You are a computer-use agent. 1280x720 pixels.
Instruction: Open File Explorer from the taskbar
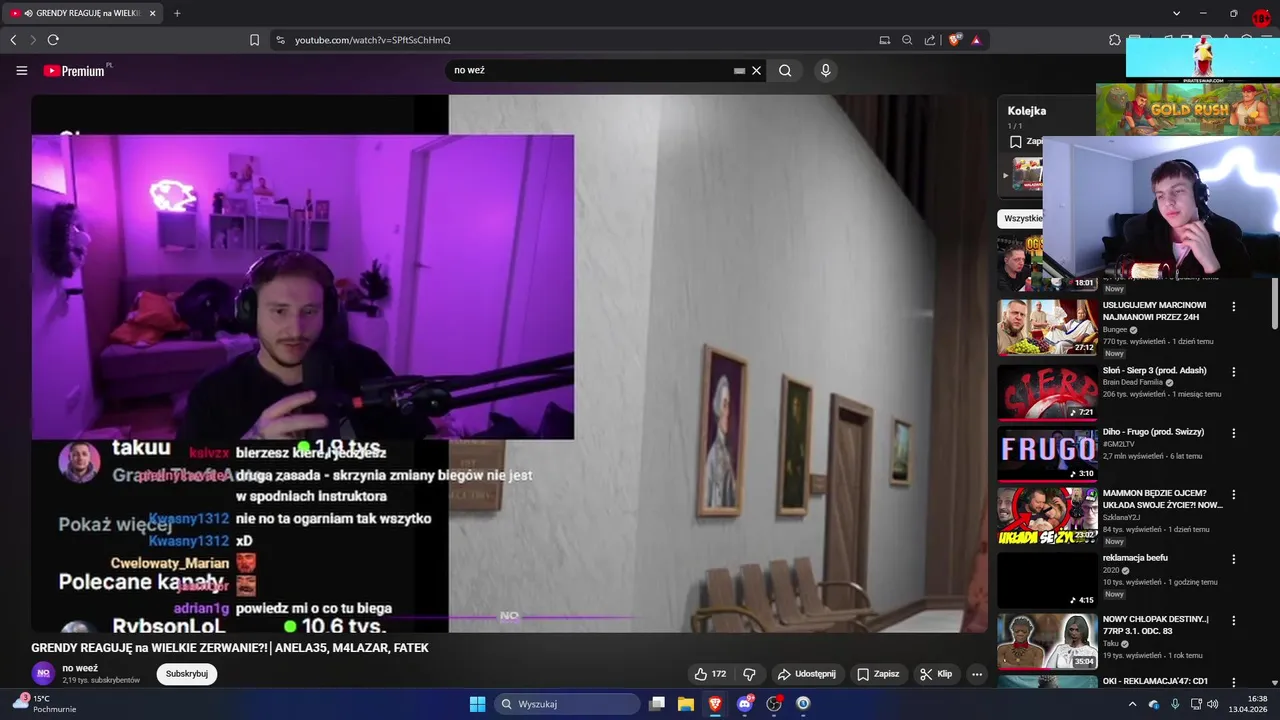coord(686,704)
